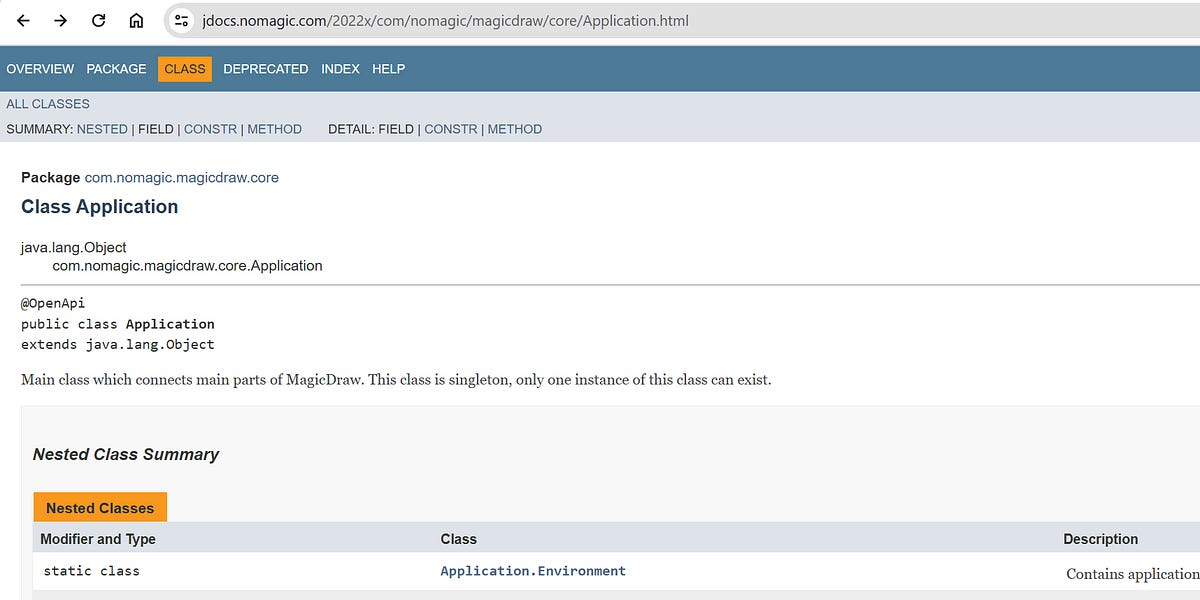
Task: Open the FIELD detail section link
Action: 397,128
